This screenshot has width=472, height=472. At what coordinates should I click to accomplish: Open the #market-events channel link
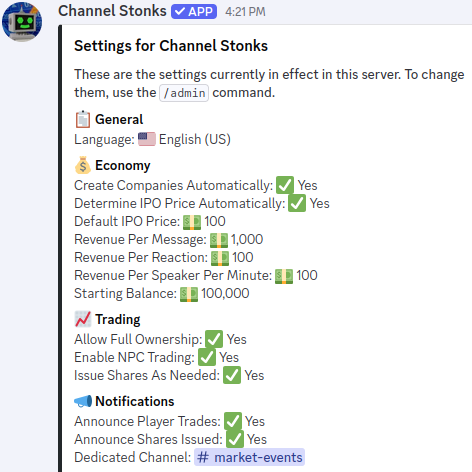[x=249, y=457]
